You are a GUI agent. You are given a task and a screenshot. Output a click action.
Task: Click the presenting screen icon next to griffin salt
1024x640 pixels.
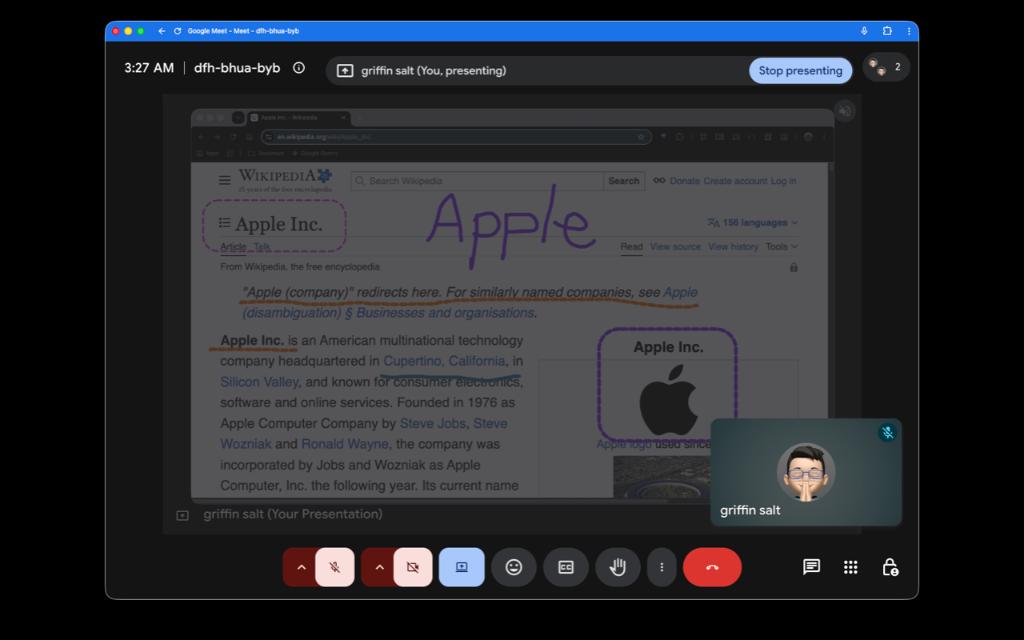pos(345,71)
